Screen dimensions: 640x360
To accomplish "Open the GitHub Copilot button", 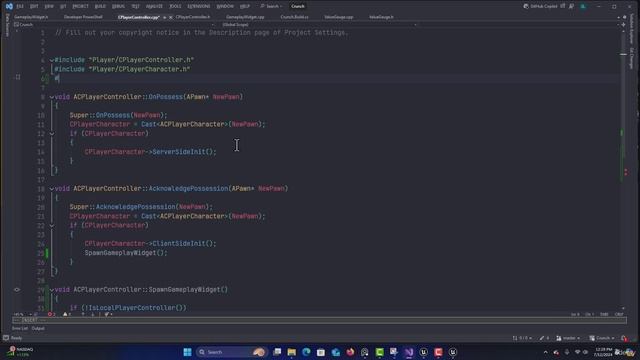I will [540, 6].
